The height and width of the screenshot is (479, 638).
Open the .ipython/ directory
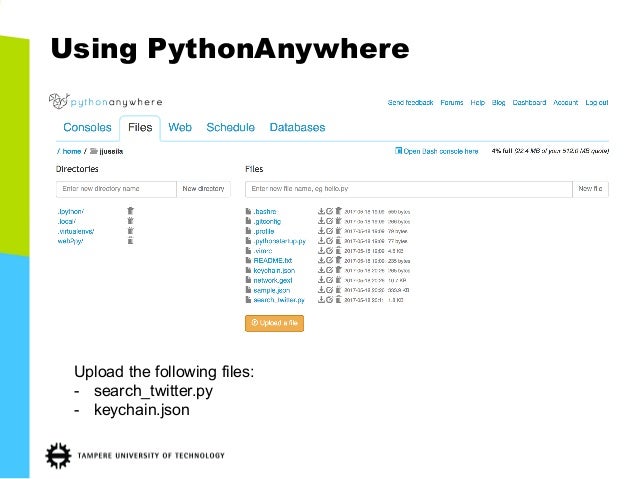tap(71, 212)
